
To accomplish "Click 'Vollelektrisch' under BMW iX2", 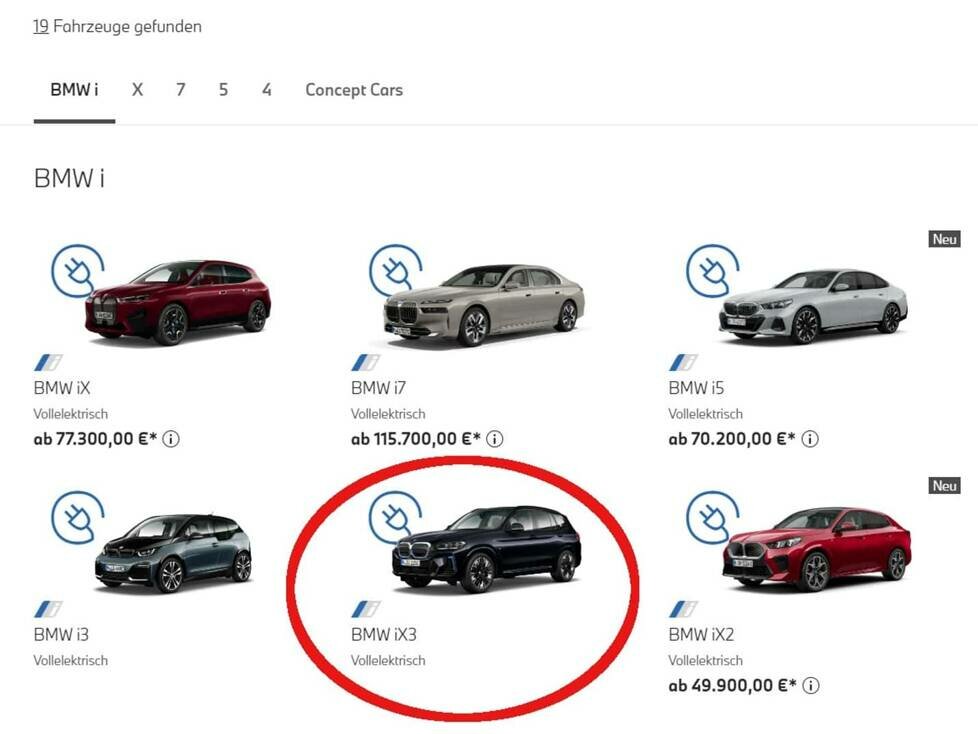I will (x=705, y=660).
